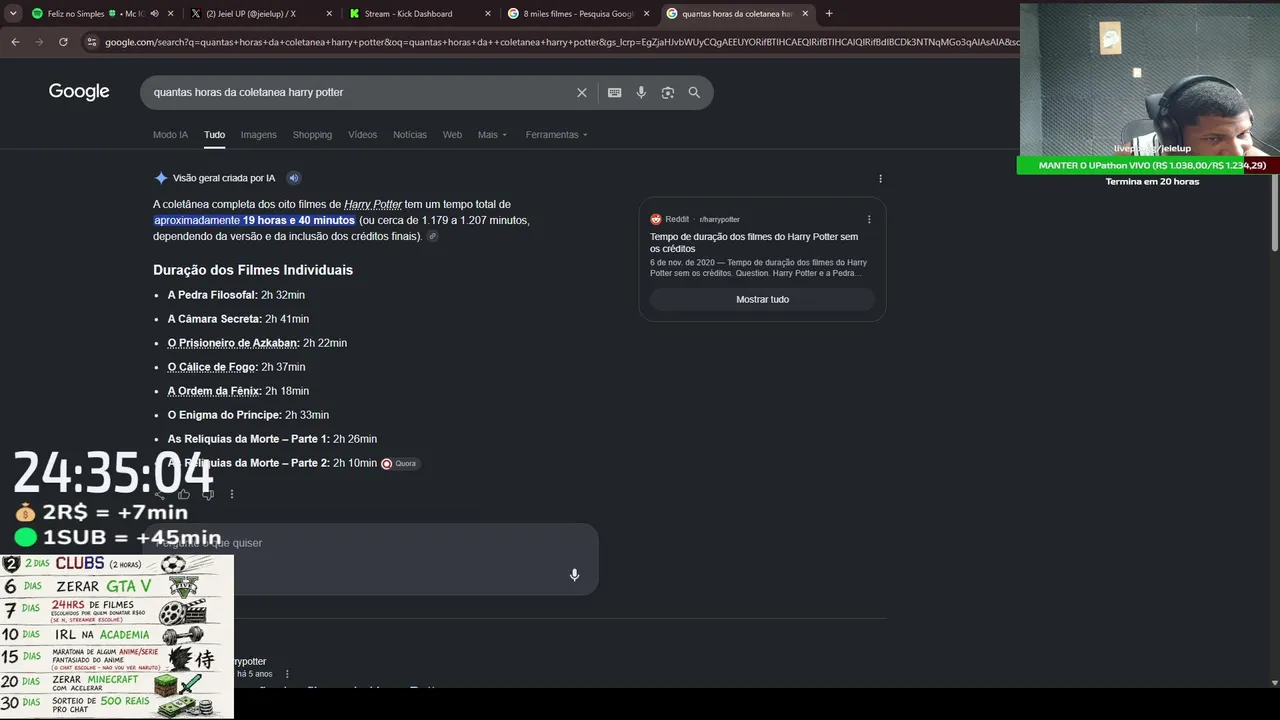Mute audio on the Spotify tab
1280x720 pixels.
153,14
